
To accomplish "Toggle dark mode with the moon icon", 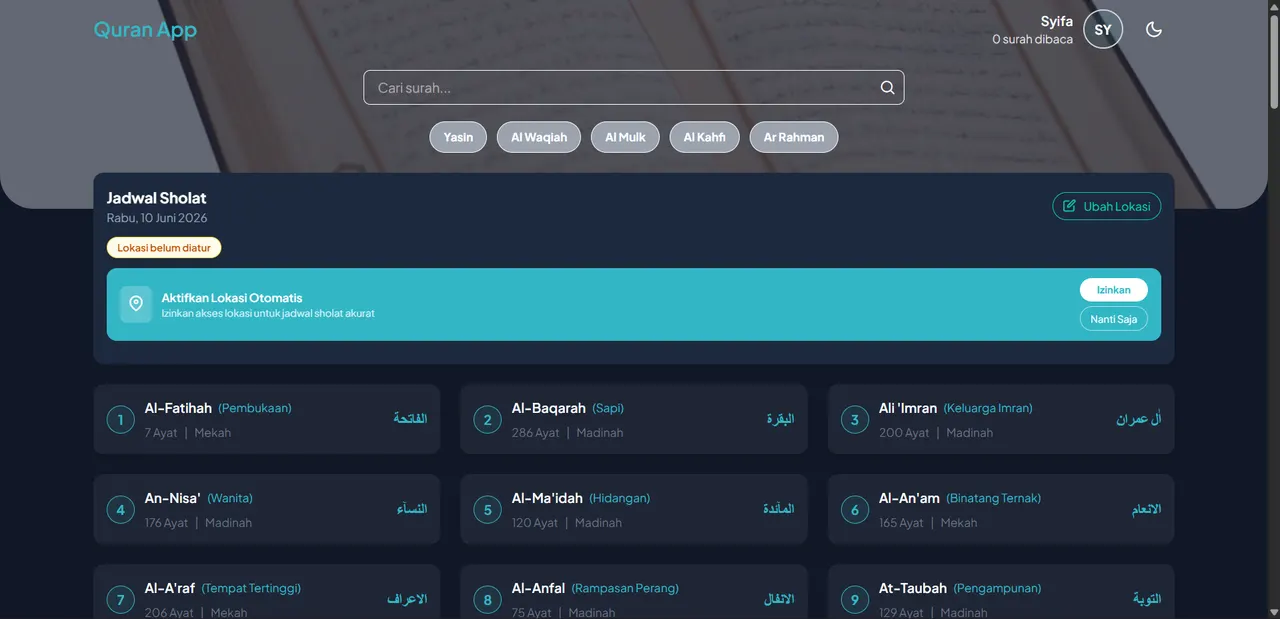I will pyautogui.click(x=1154, y=29).
